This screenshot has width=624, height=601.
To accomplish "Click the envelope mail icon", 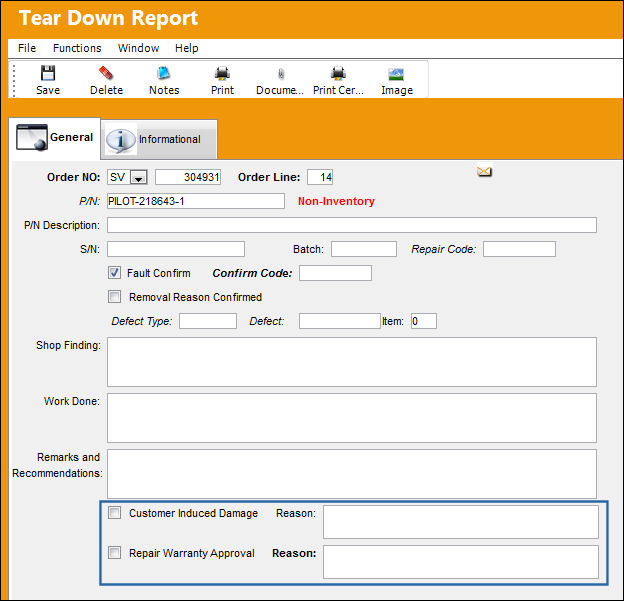I will click(x=484, y=172).
